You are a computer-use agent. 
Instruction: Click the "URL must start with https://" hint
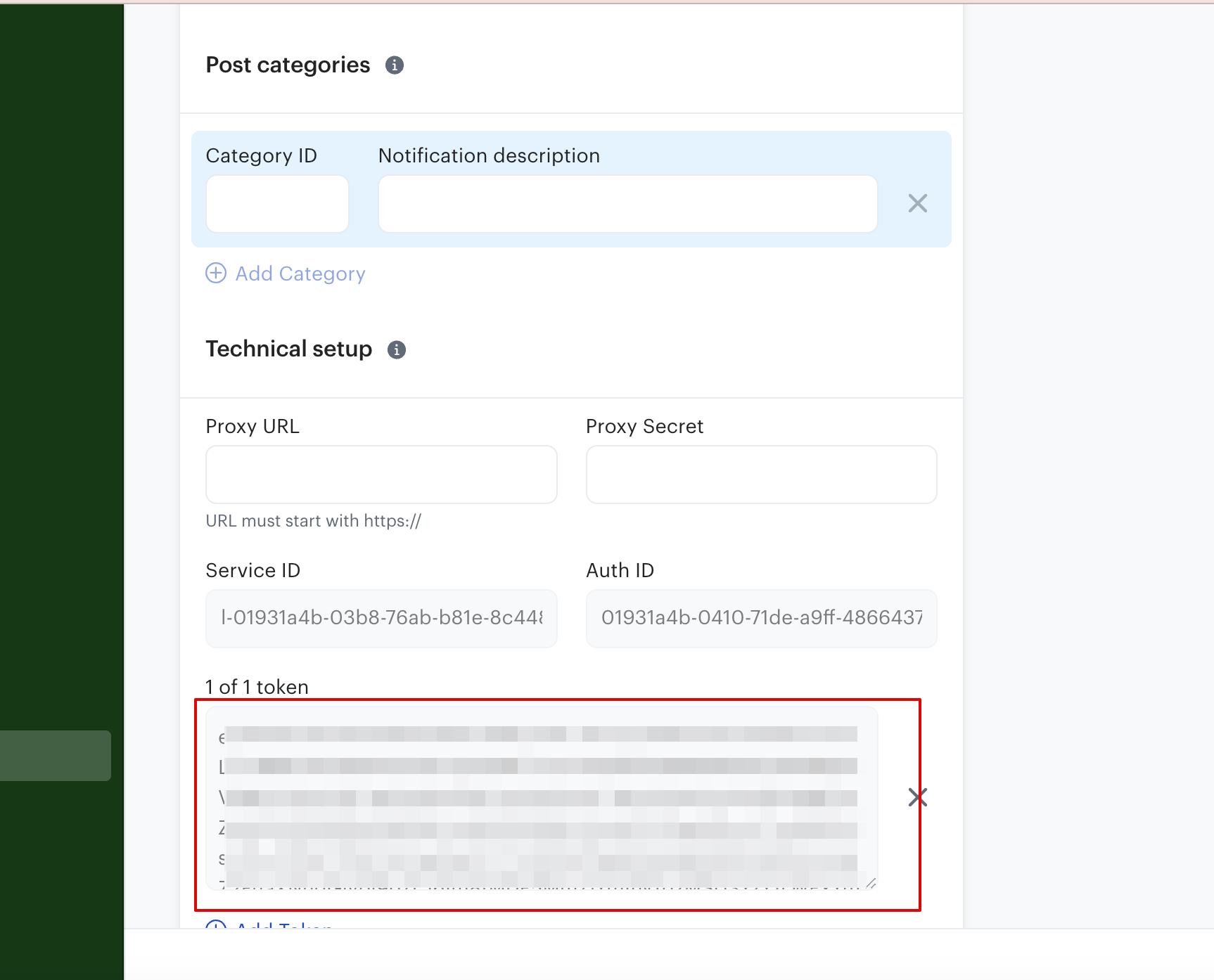tap(314, 521)
